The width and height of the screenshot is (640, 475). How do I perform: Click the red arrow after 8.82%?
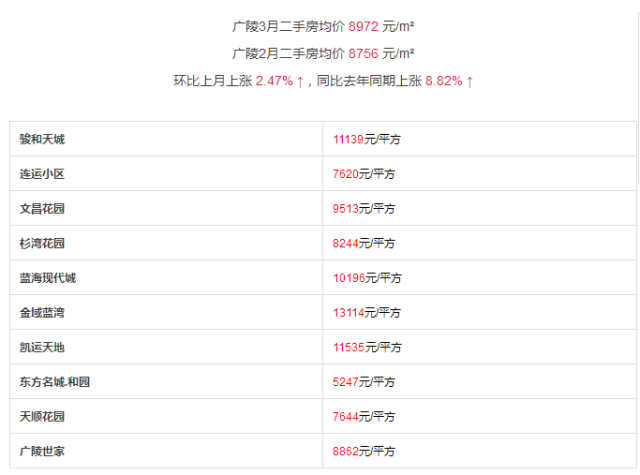[469, 81]
